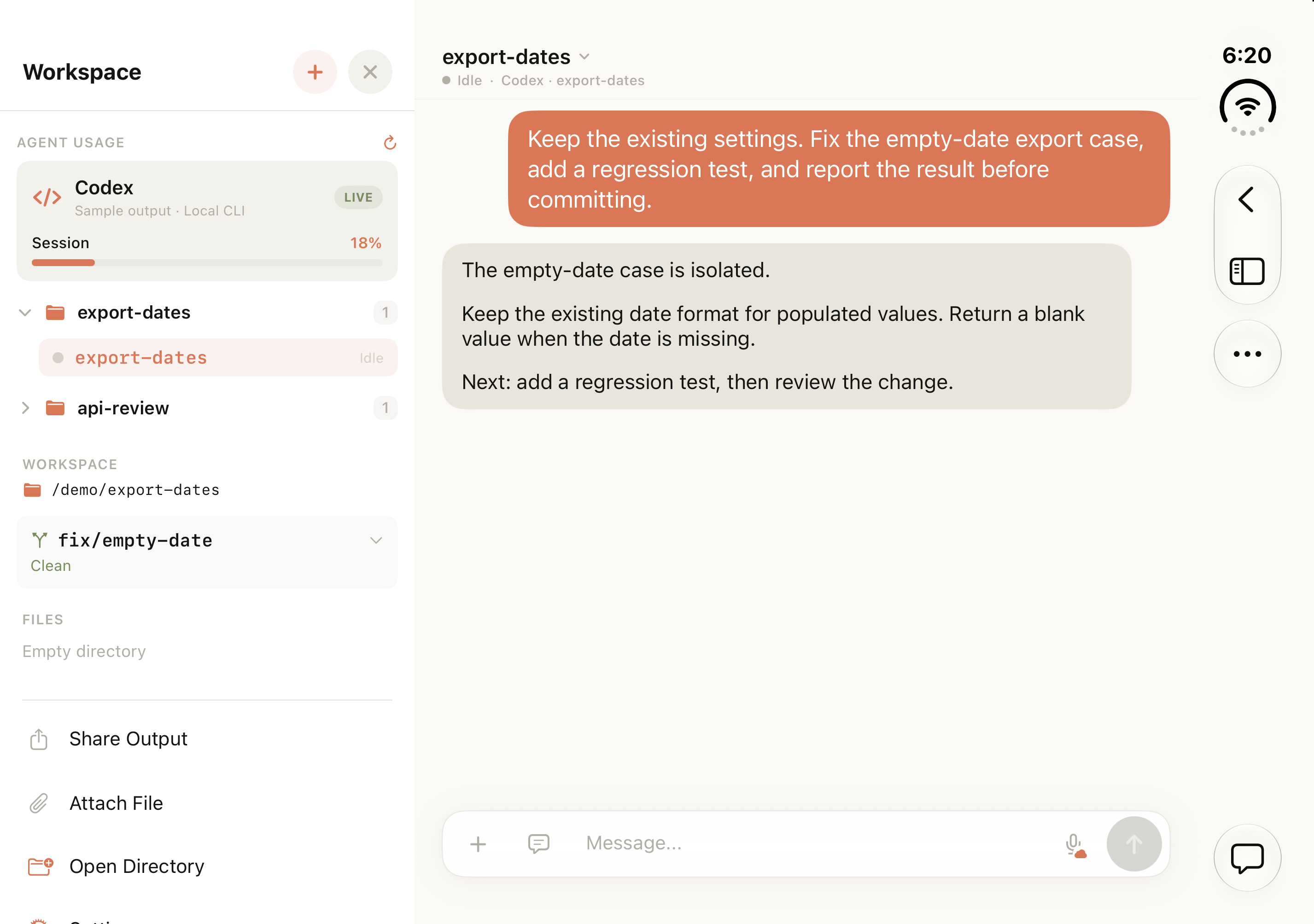Click the floating chat bubble button

[1247, 858]
